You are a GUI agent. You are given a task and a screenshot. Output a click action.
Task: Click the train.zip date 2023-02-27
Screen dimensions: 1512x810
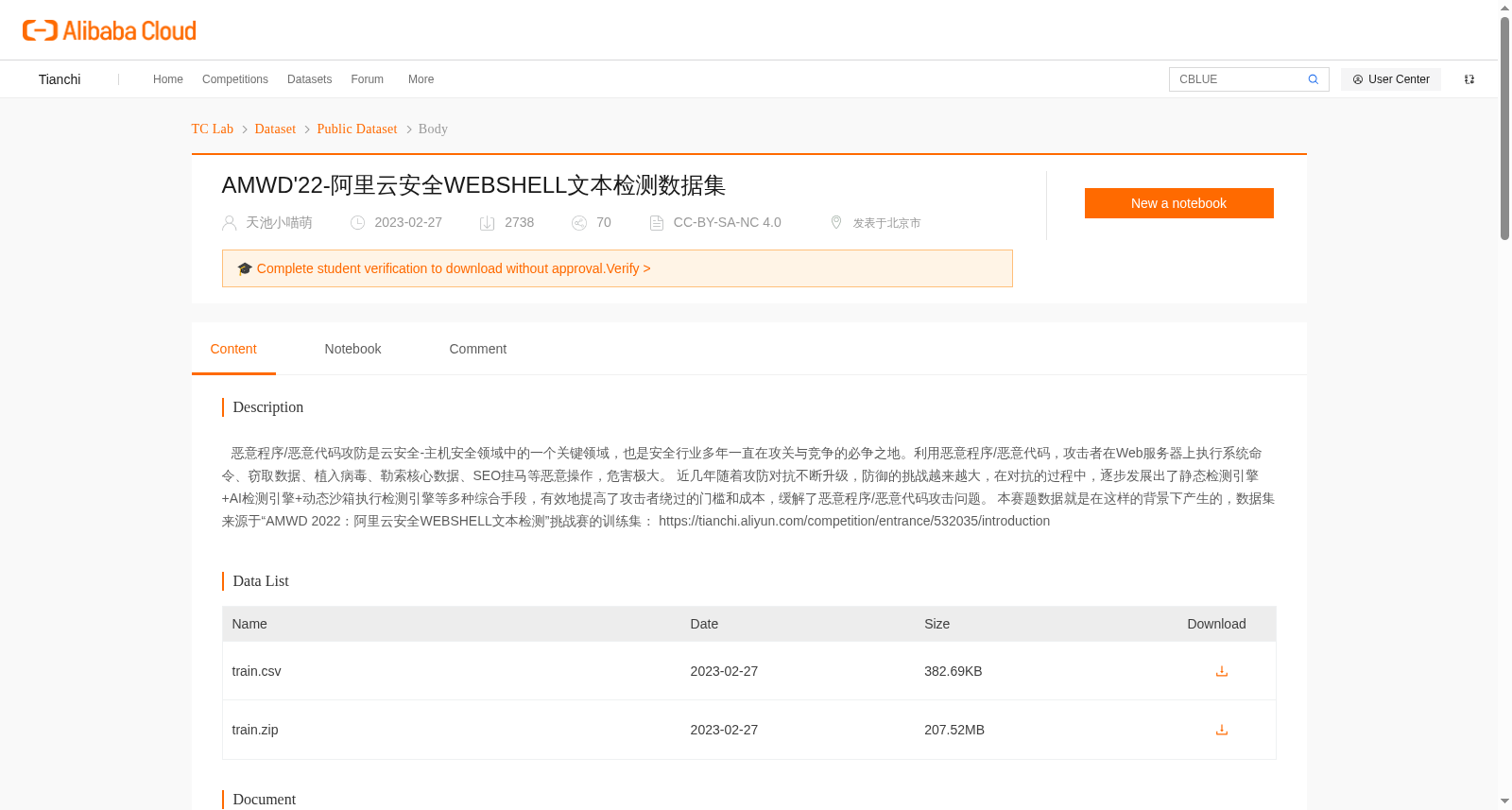724,730
